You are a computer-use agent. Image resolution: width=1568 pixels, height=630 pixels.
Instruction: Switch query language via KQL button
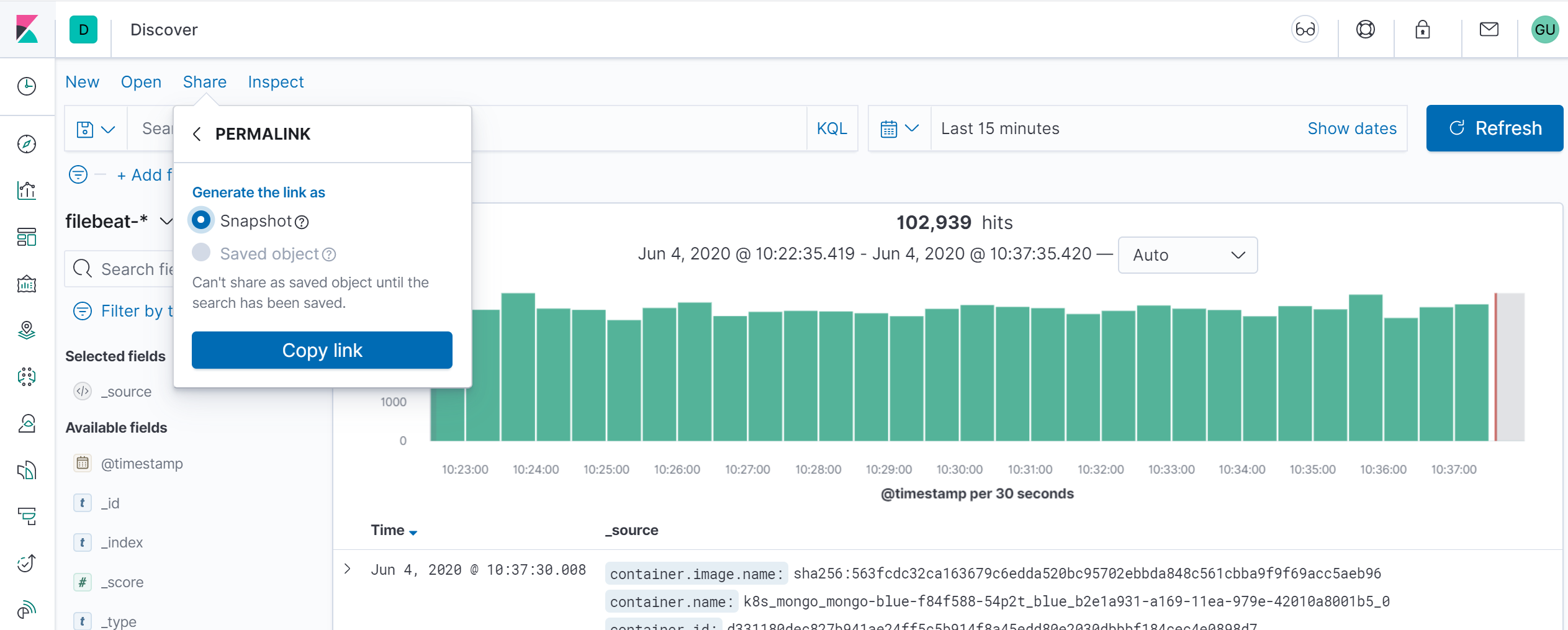[x=832, y=128]
